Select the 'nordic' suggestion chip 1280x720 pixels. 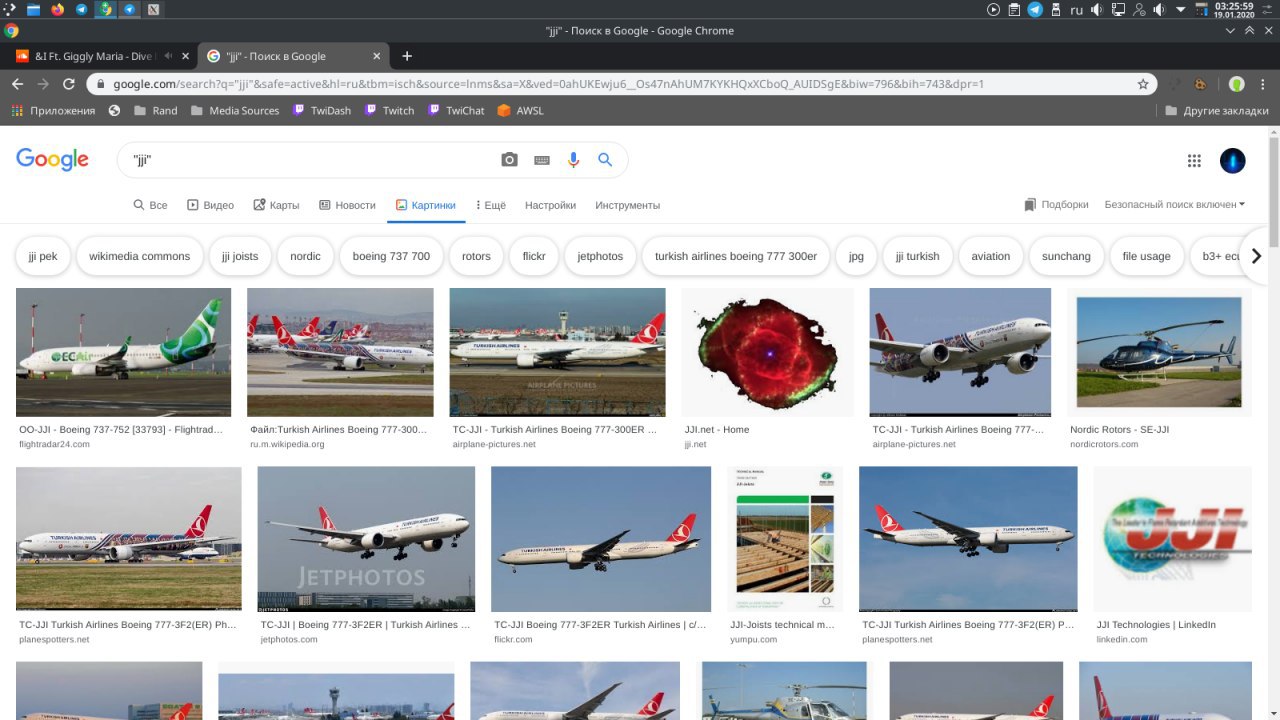305,256
